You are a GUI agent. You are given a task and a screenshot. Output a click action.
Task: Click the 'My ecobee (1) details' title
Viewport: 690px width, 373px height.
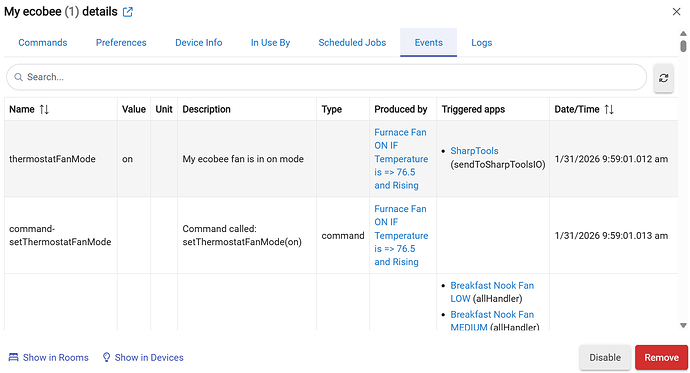coord(61,11)
